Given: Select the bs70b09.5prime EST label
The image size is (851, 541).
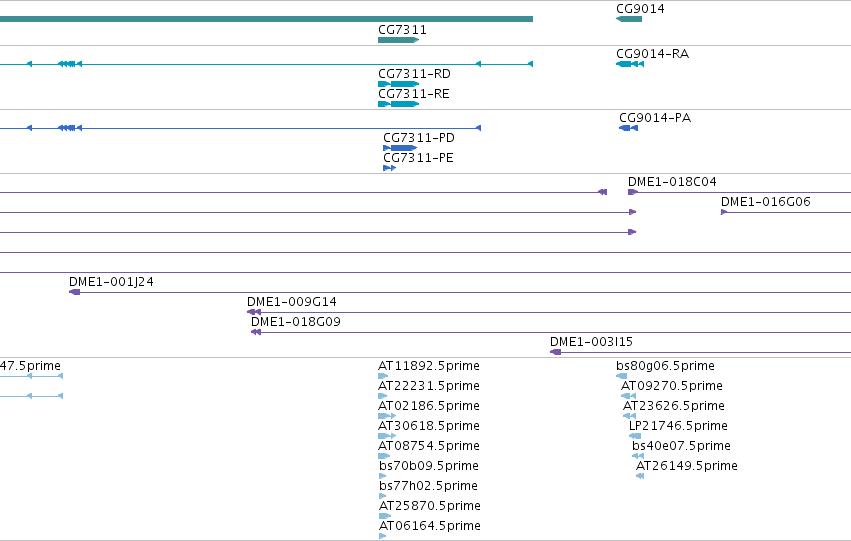Looking at the screenshot, I should [x=429, y=466].
